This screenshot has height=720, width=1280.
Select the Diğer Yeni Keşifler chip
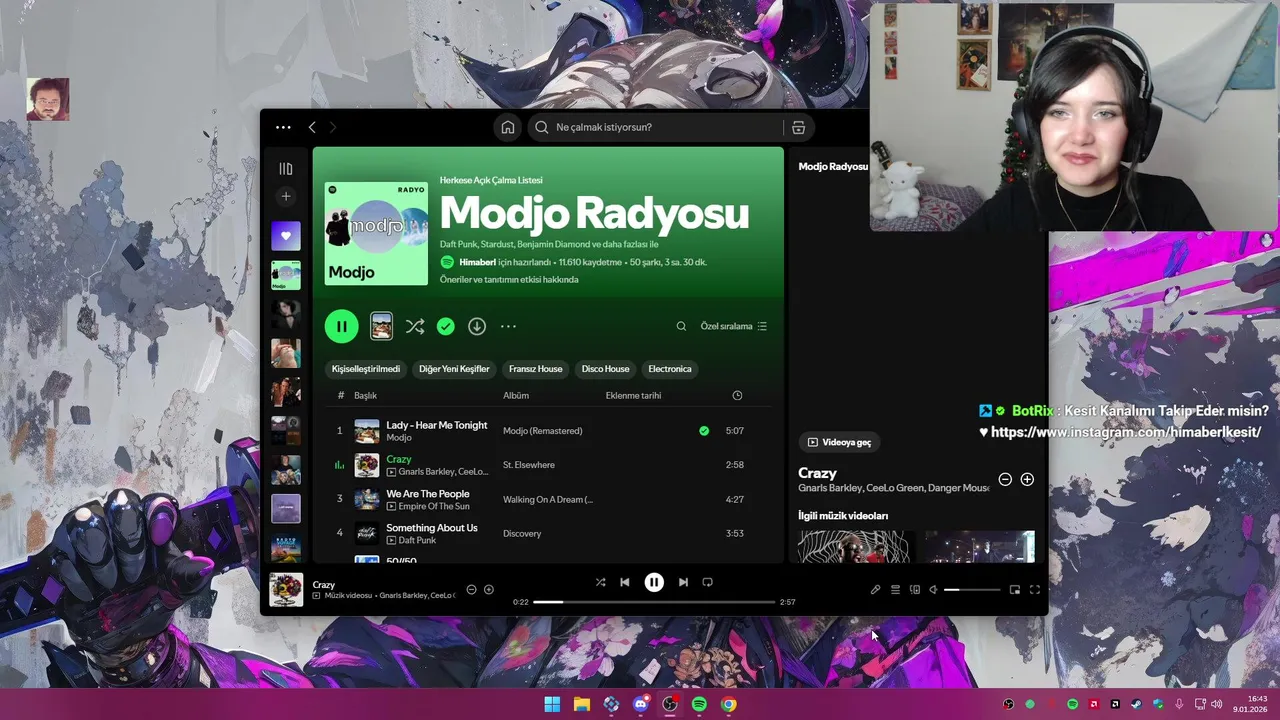pos(454,369)
